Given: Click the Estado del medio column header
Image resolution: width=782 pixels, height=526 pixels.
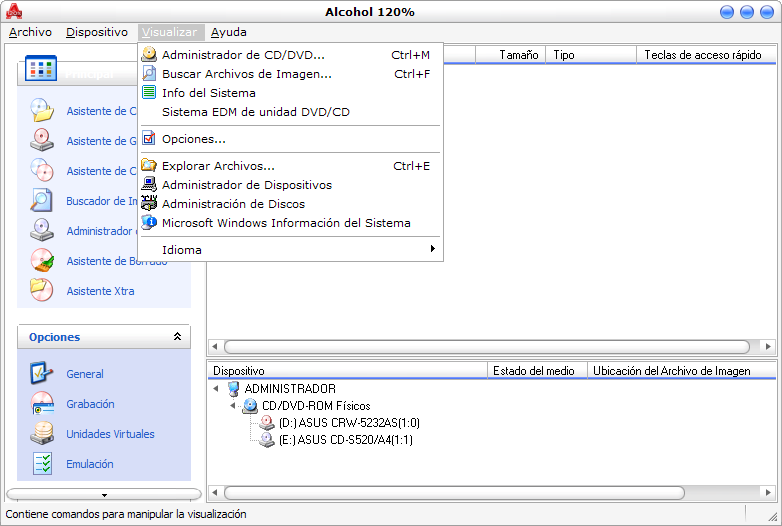Looking at the screenshot, I should point(534,371).
